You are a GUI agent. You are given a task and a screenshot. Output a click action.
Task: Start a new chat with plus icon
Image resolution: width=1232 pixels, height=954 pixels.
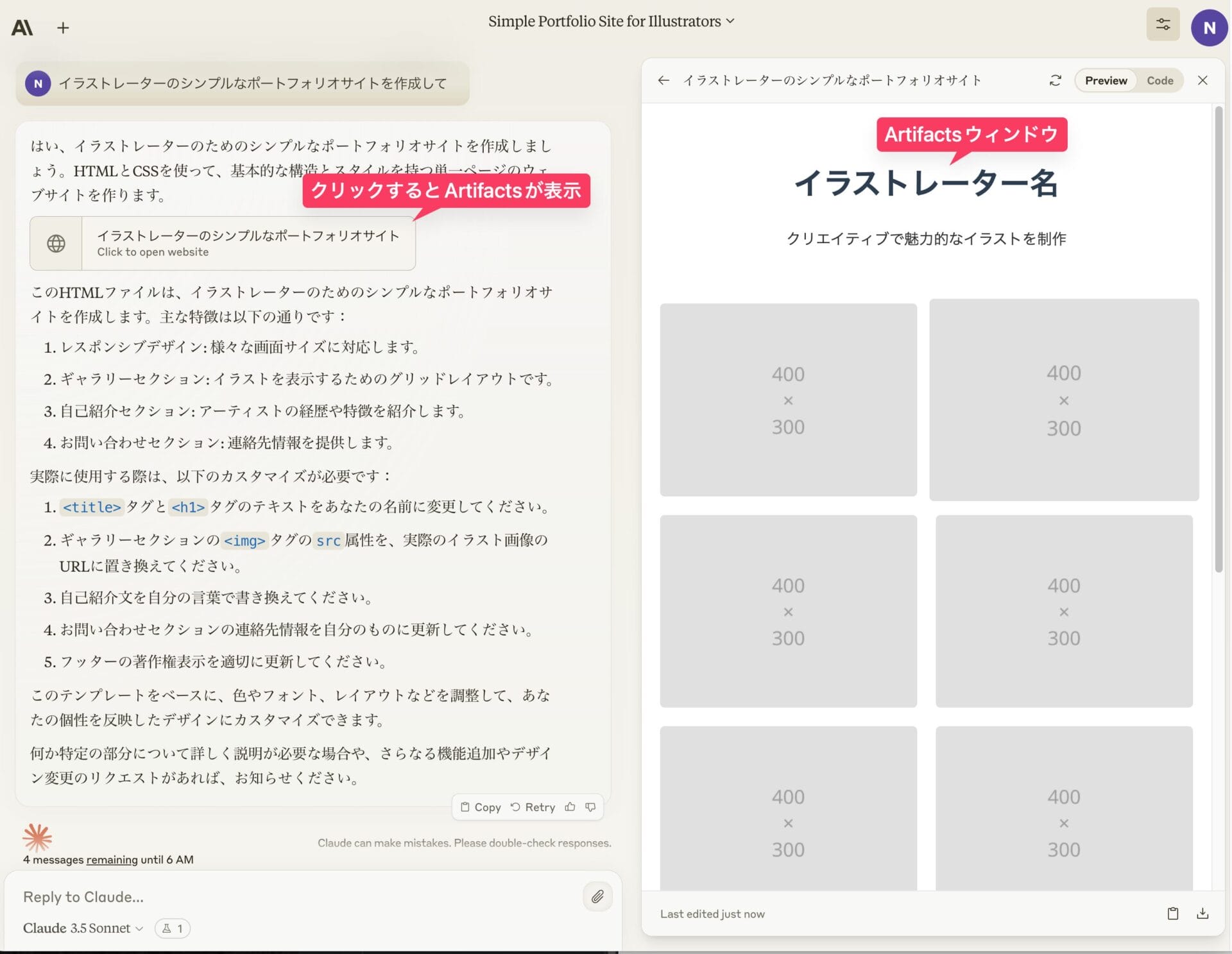tap(63, 28)
